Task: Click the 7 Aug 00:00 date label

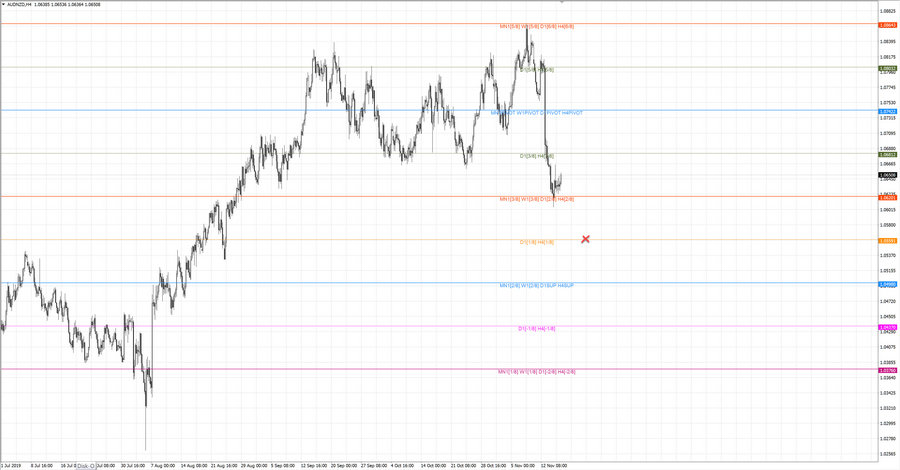Action: click(x=163, y=466)
